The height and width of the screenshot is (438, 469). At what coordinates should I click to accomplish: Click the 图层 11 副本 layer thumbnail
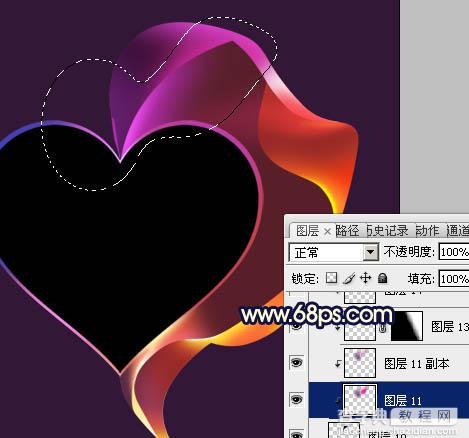[360, 363]
